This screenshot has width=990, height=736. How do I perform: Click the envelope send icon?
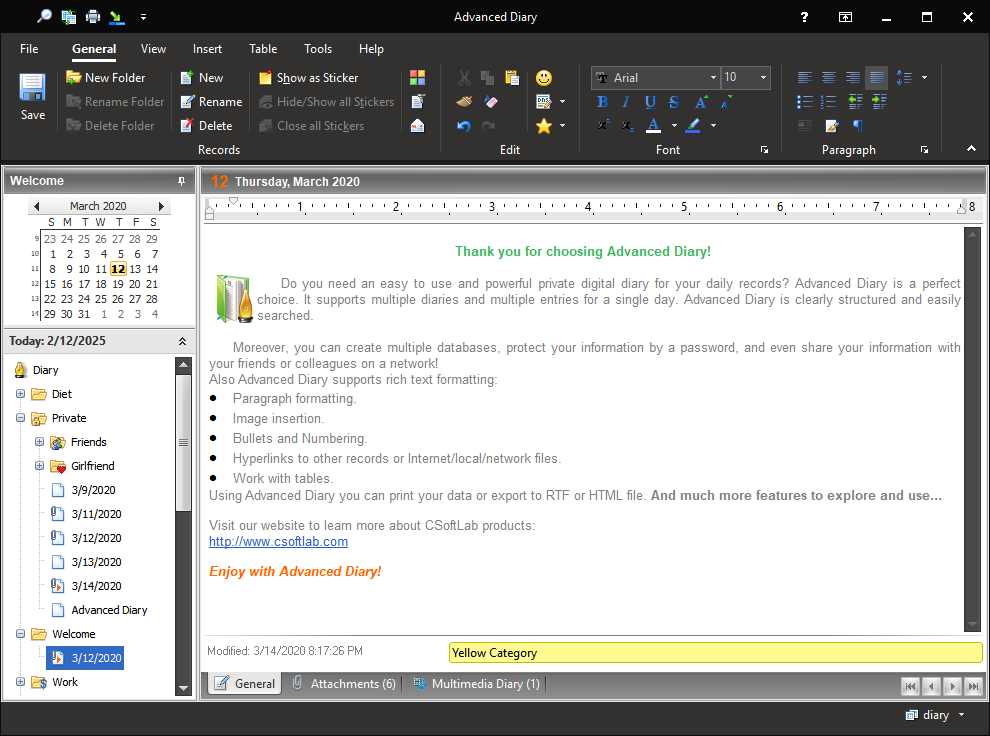417,126
